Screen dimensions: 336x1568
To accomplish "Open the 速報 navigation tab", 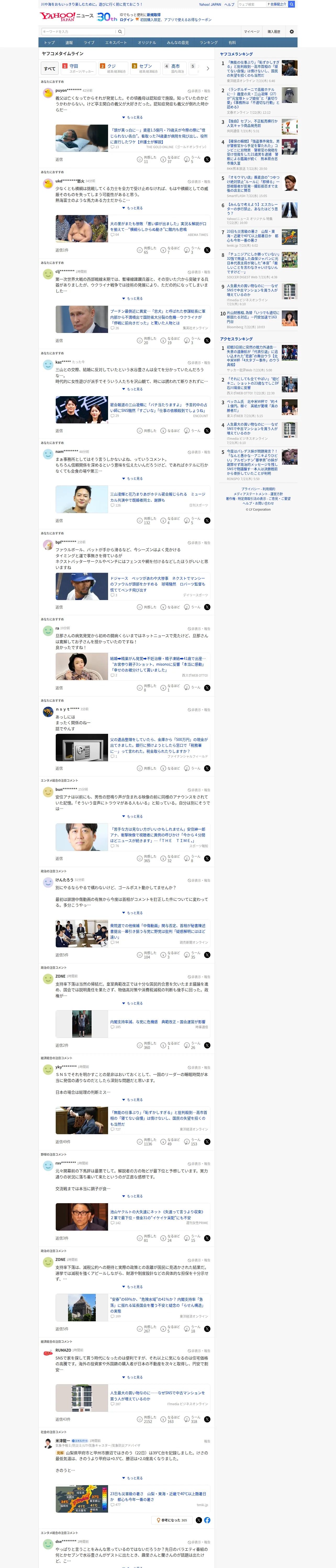I will click(x=69, y=43).
